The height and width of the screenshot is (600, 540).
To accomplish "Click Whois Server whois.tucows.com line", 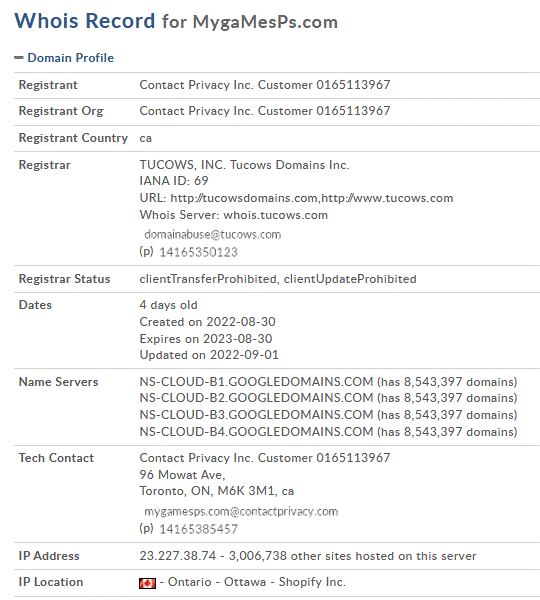I will [x=233, y=215].
